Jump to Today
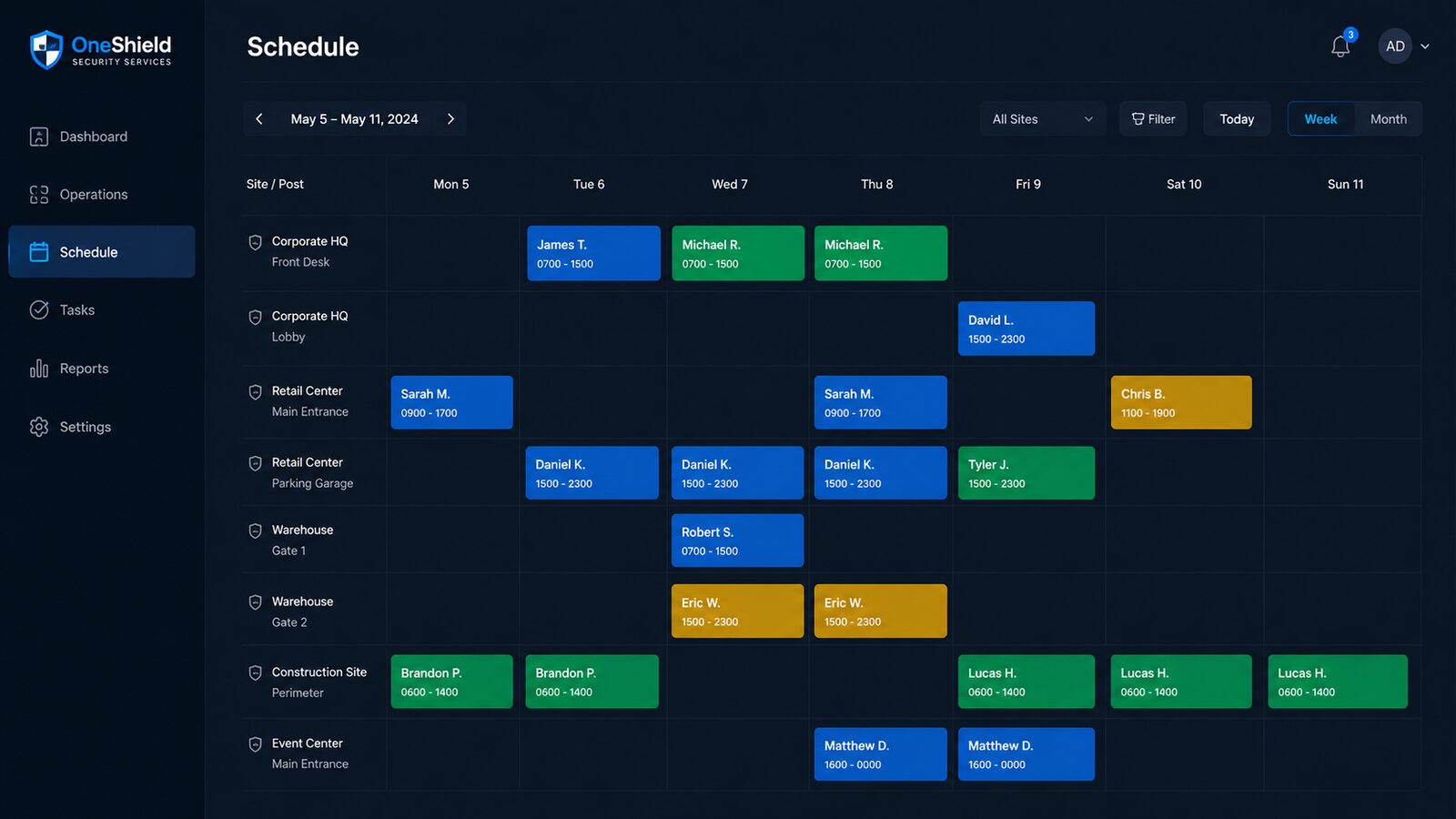The image size is (1456, 819). click(x=1237, y=119)
